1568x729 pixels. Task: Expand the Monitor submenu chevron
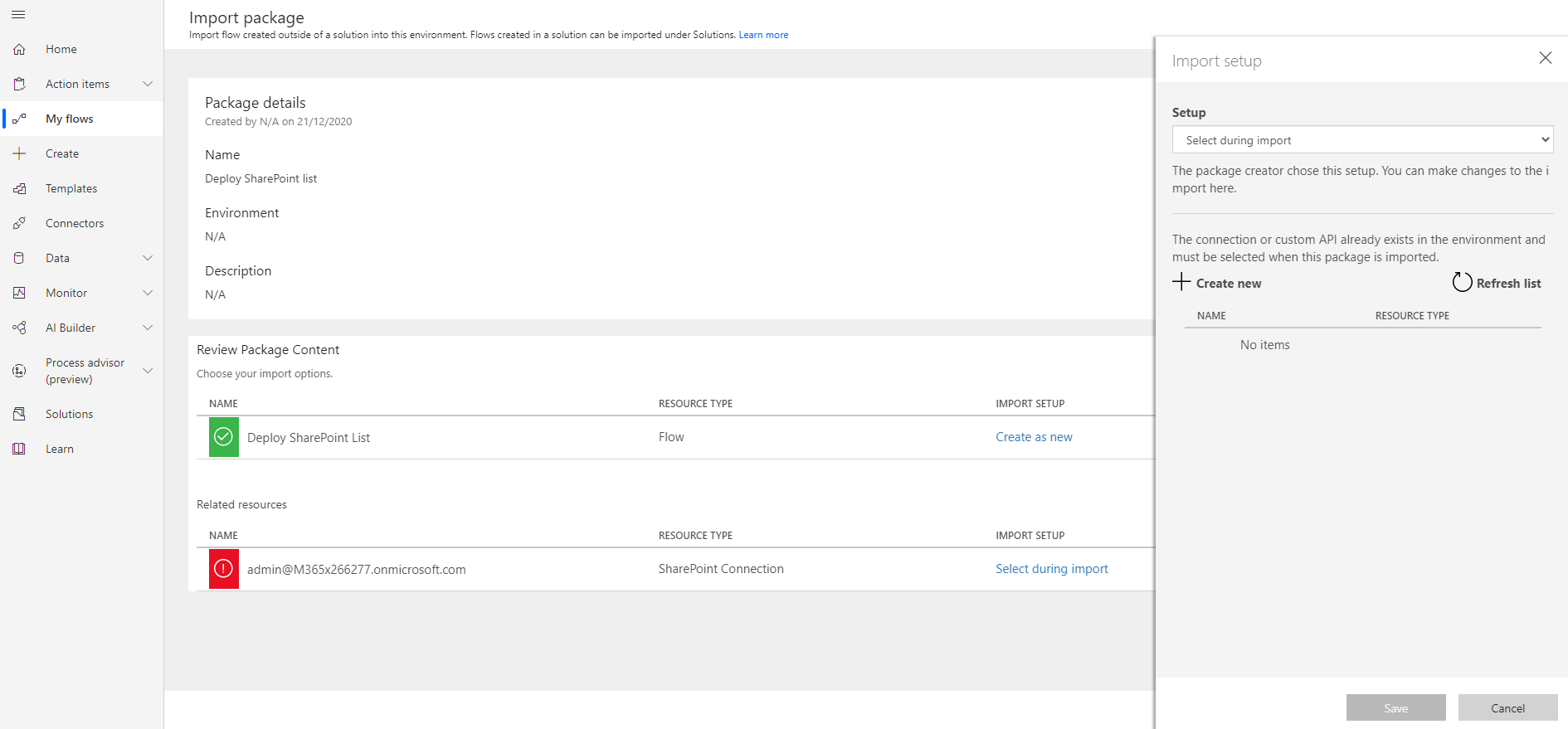[148, 293]
